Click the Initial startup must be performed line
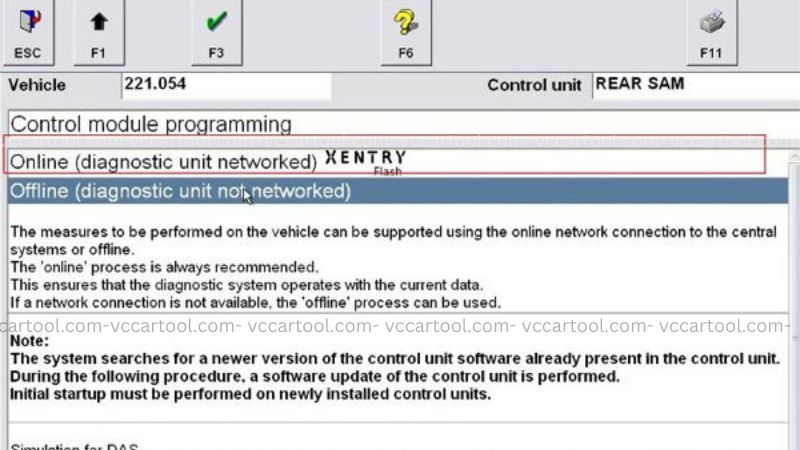The width and height of the screenshot is (800, 450). [x=251, y=394]
